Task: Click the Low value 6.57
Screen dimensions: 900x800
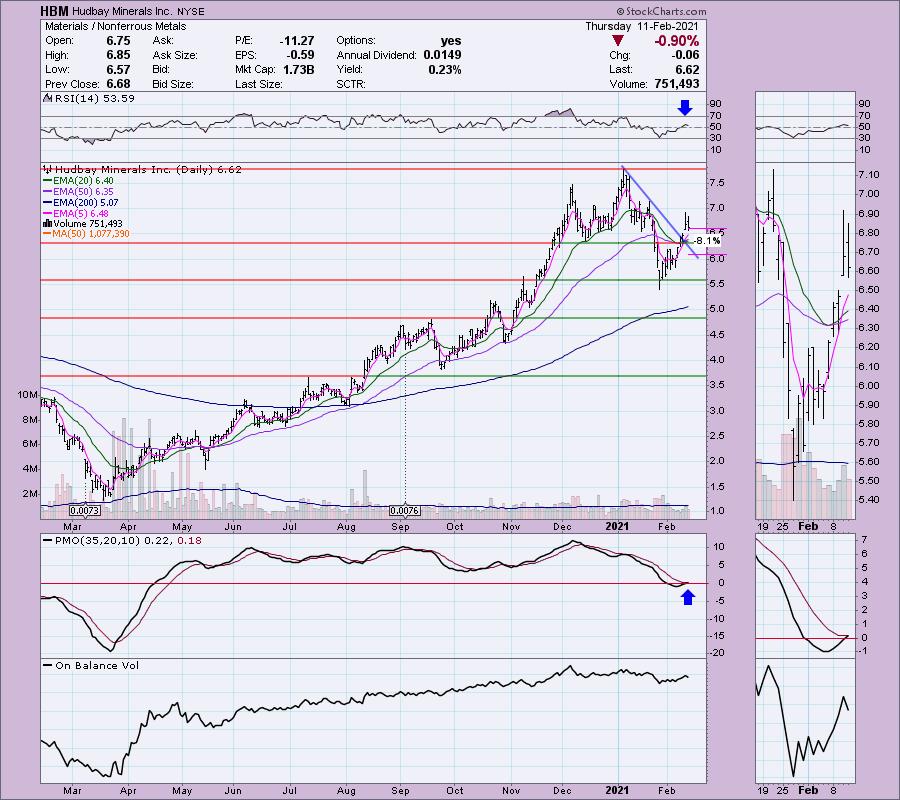Action: pos(118,69)
